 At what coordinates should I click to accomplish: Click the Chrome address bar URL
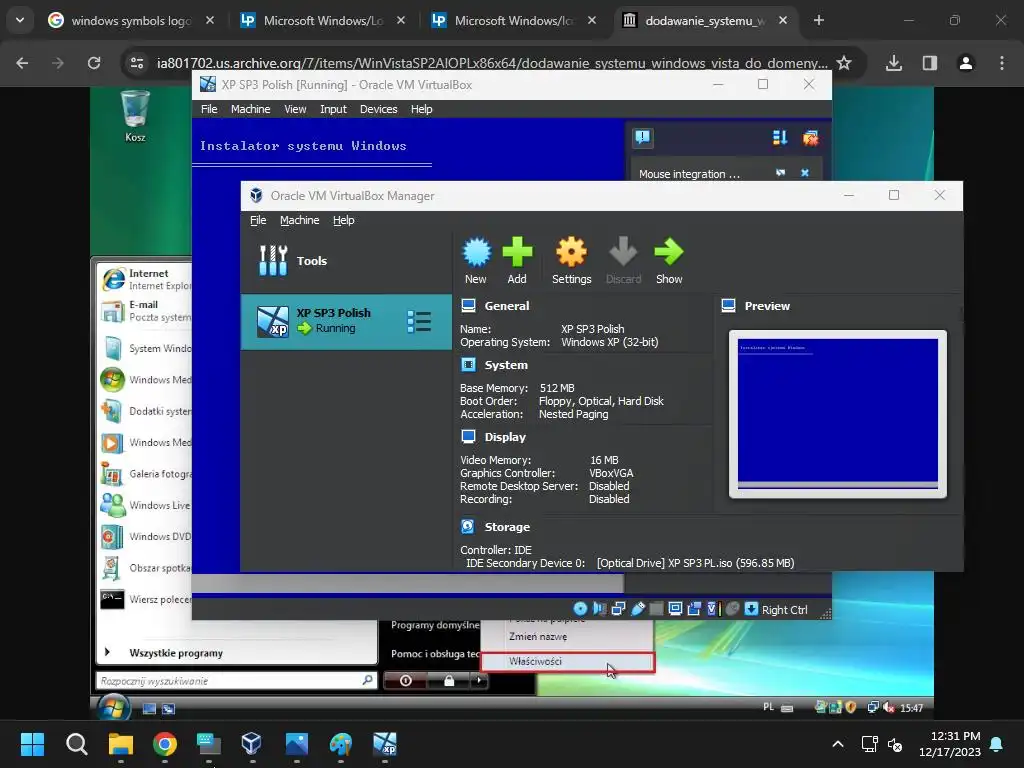pos(492,63)
